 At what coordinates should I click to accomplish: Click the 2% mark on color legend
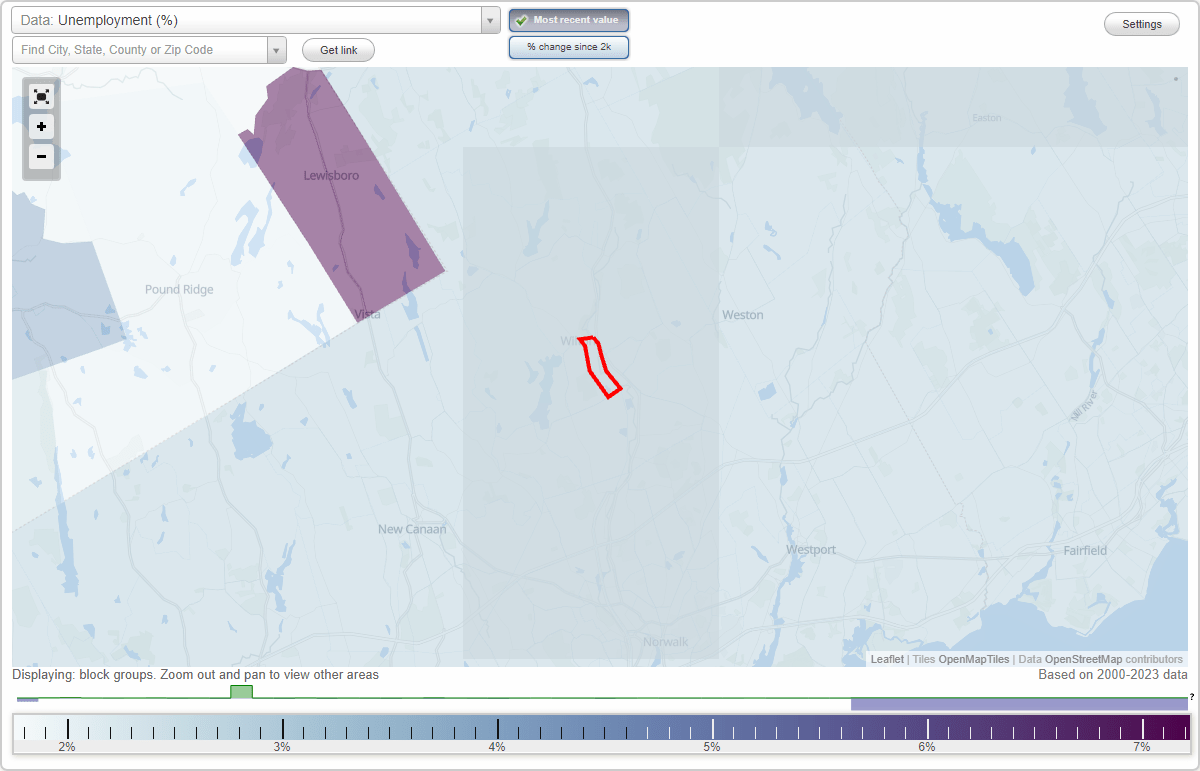click(67, 746)
